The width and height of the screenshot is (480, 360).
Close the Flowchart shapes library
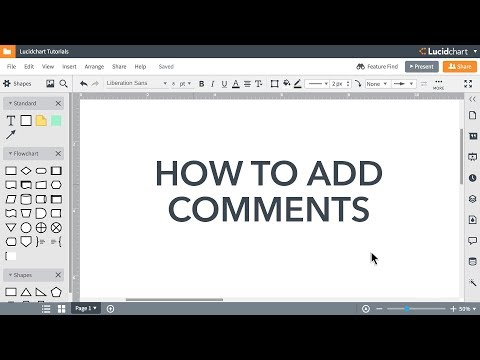(58, 153)
